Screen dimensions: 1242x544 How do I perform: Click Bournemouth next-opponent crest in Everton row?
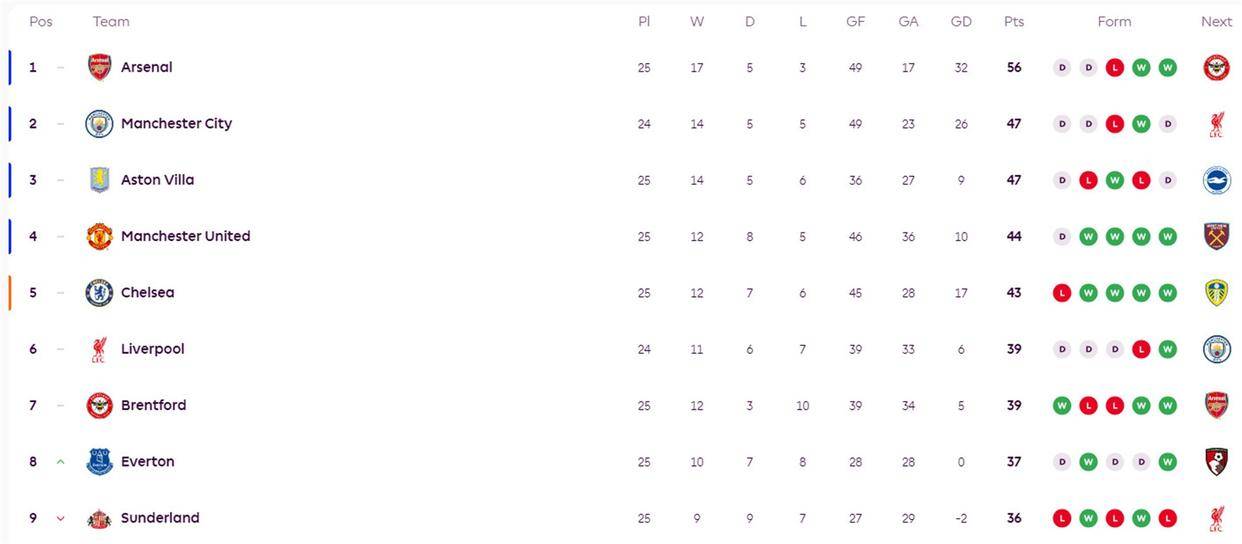(x=1216, y=462)
